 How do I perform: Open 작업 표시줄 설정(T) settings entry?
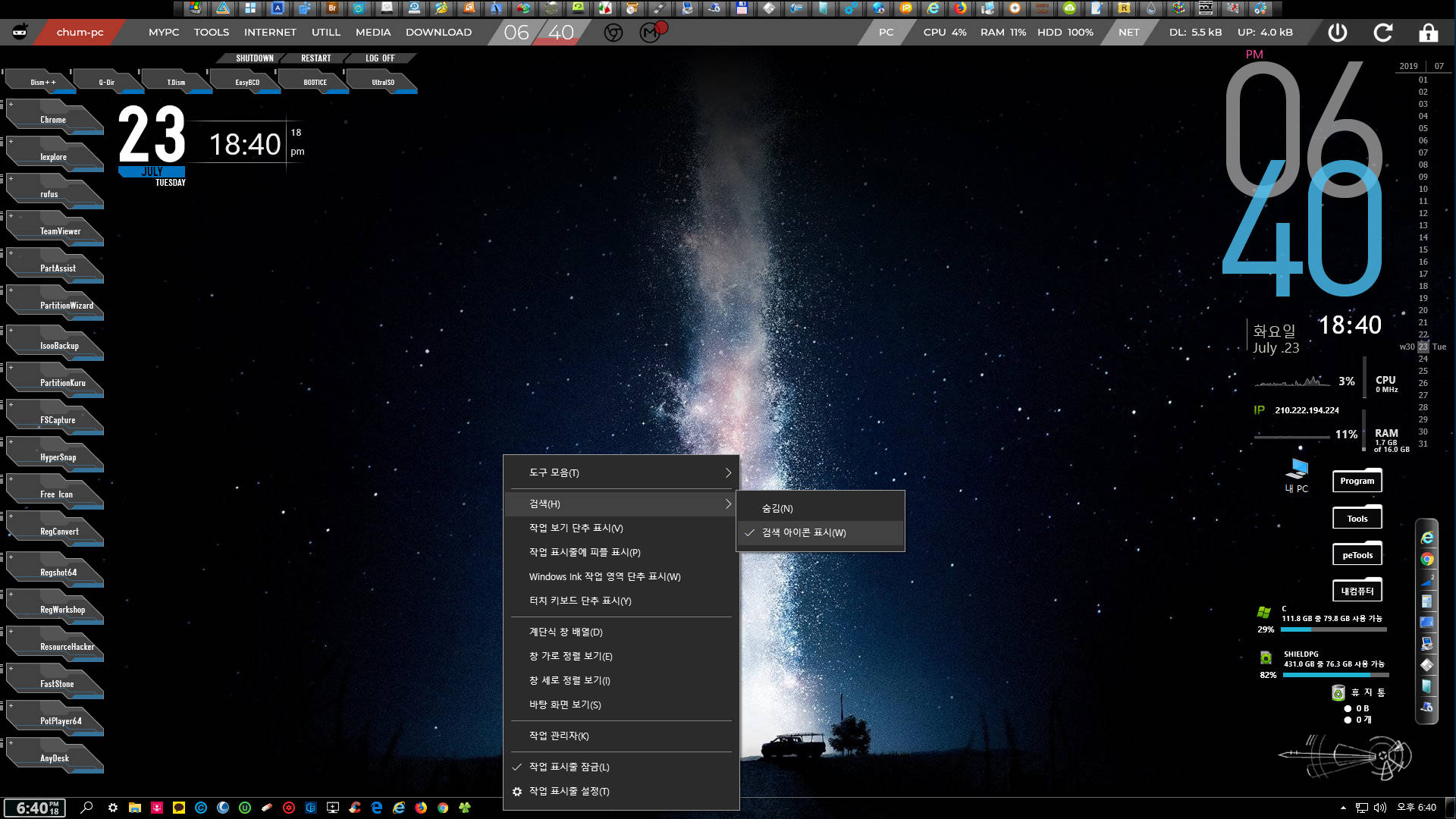[x=622, y=791]
